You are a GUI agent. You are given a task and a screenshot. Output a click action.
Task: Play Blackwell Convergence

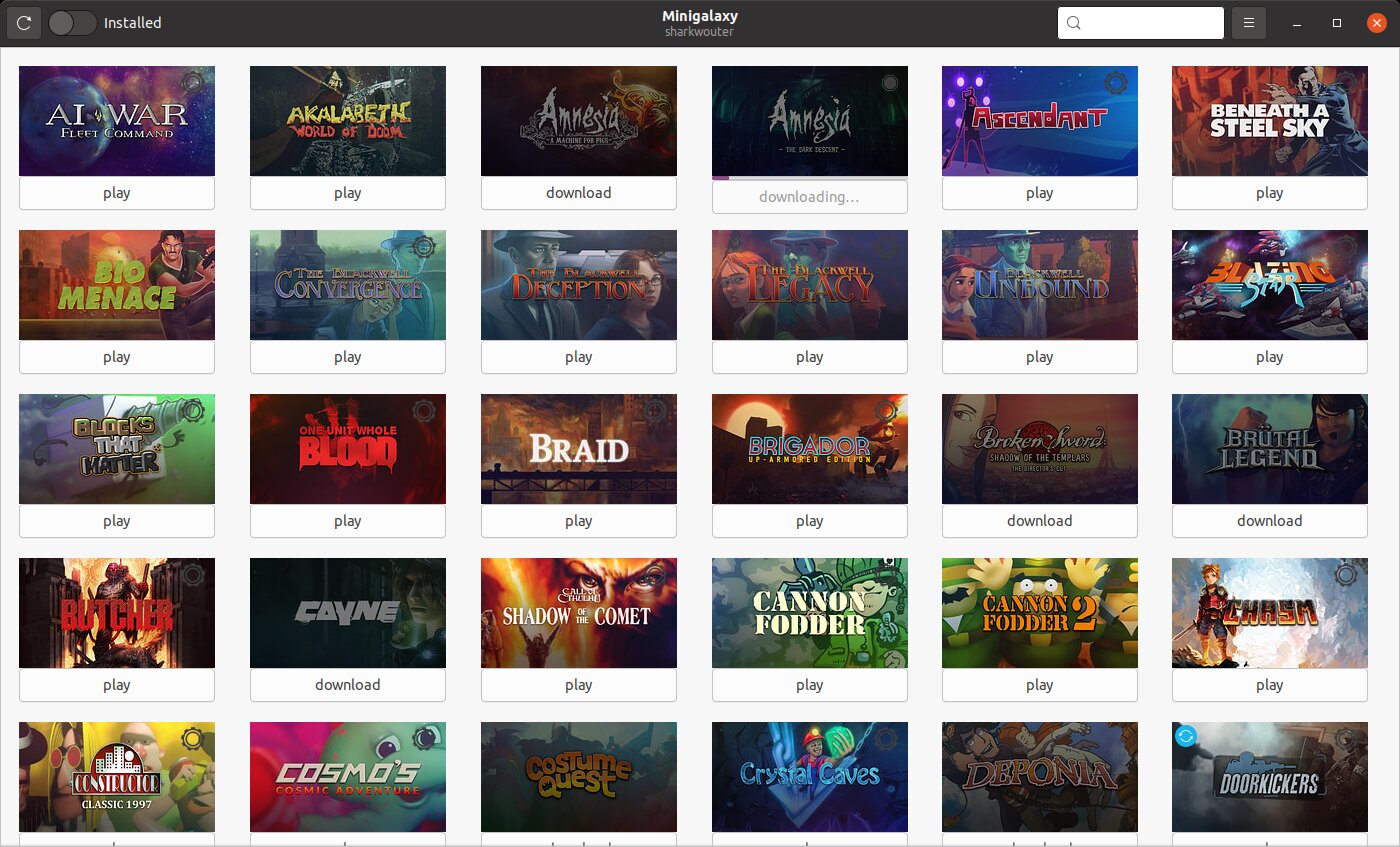348,357
